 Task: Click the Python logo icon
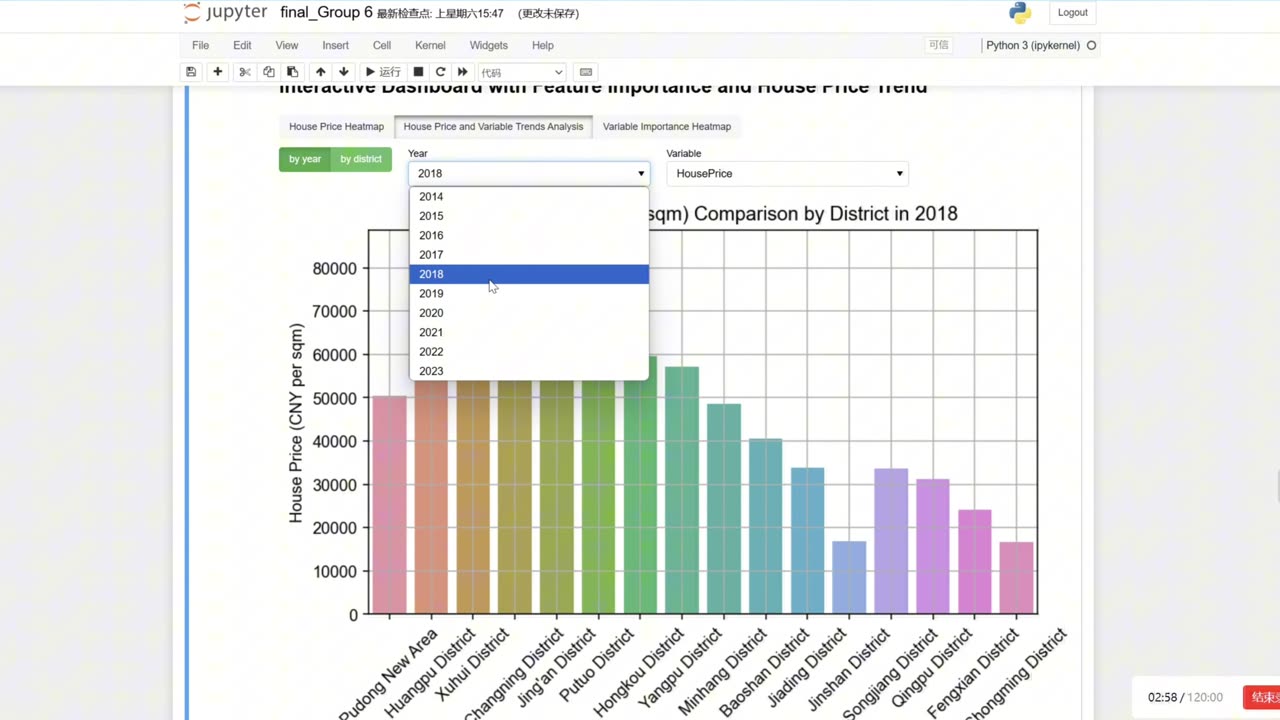click(1020, 13)
